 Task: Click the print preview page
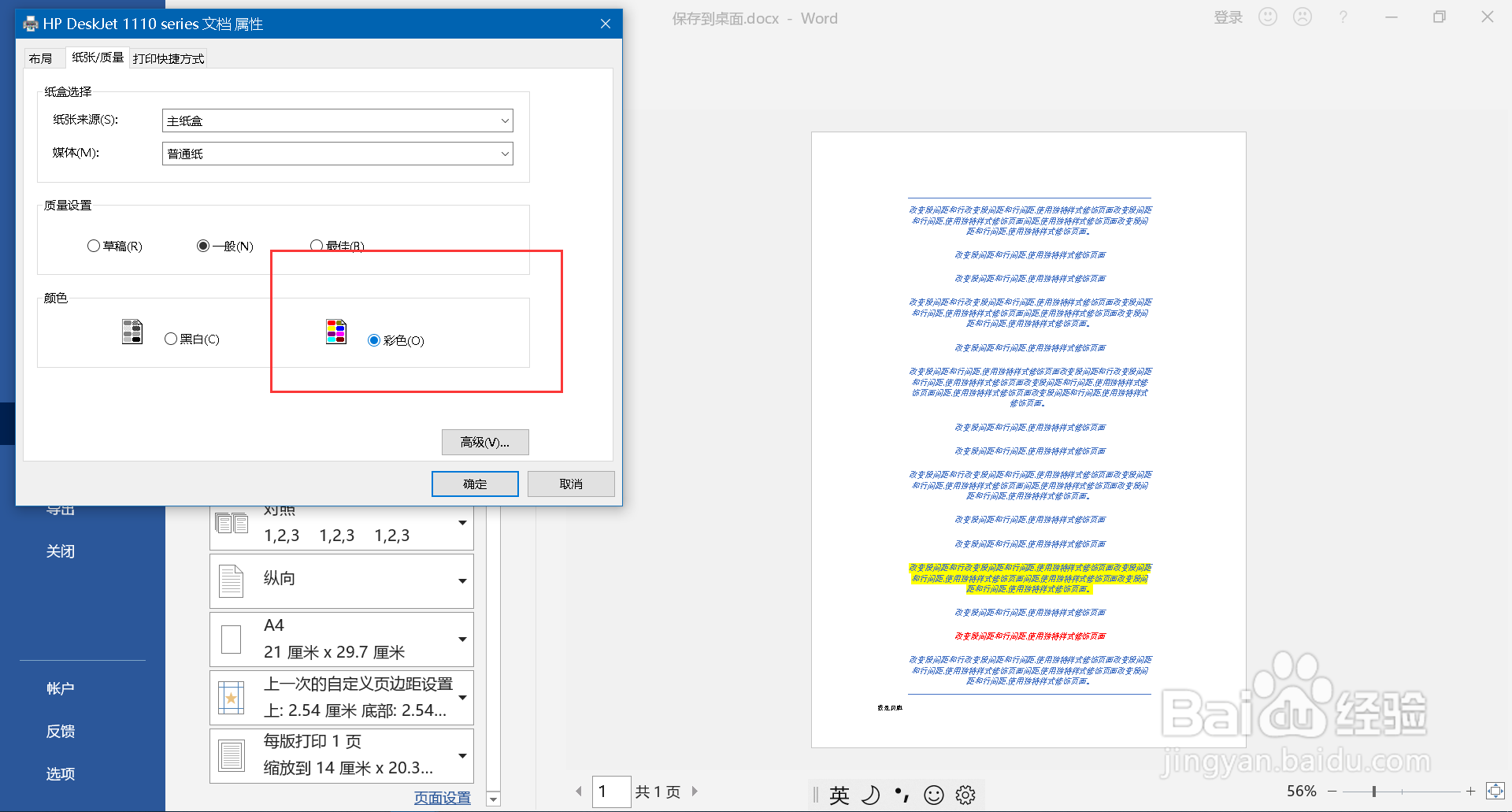tap(1028, 439)
